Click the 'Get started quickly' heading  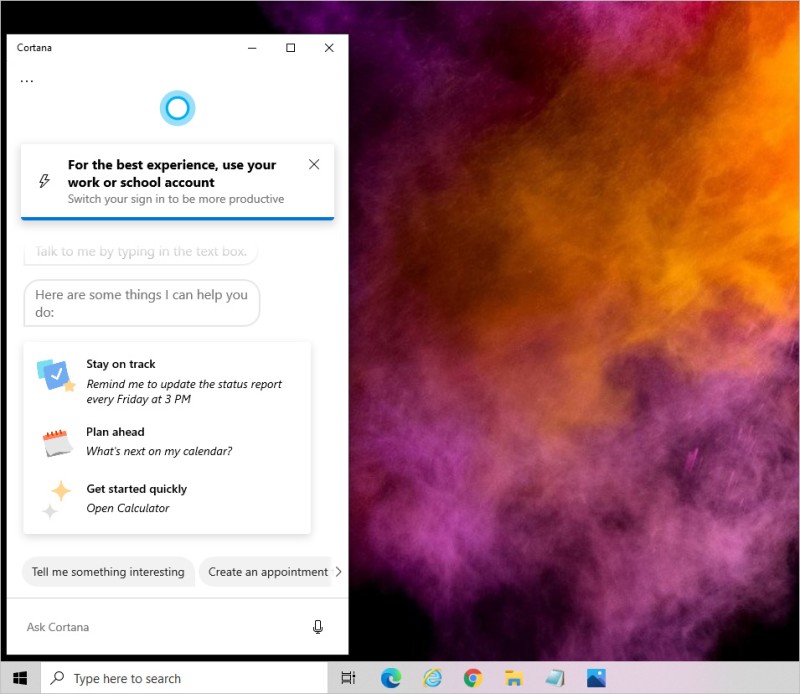click(136, 489)
